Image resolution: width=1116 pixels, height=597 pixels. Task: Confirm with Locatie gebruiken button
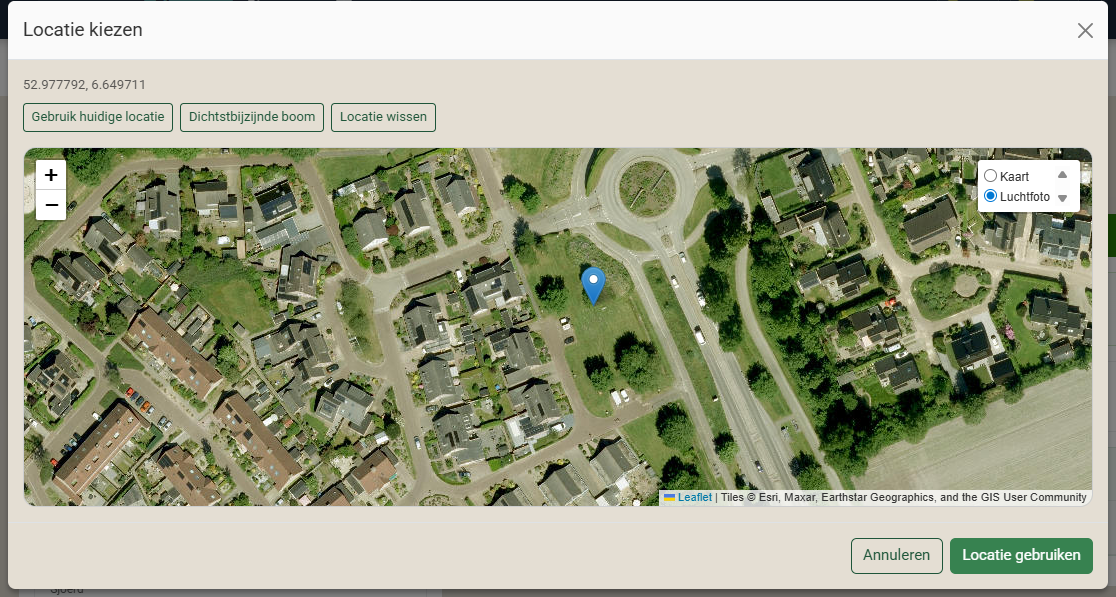(x=1020, y=555)
